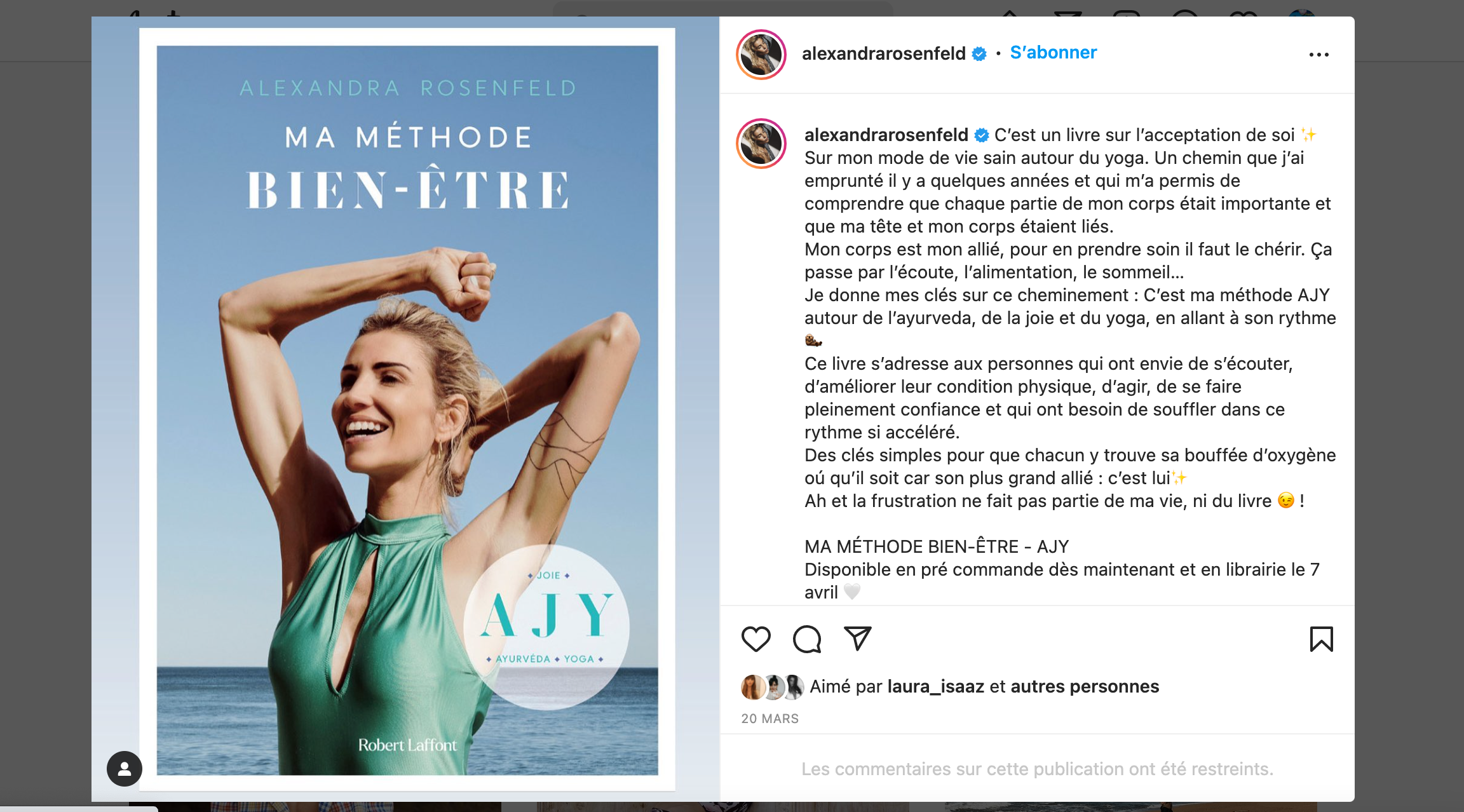The height and width of the screenshot is (812, 1464).
Task: Click the restricted comments field at the bottom
Action: pyautogui.click(x=1037, y=769)
